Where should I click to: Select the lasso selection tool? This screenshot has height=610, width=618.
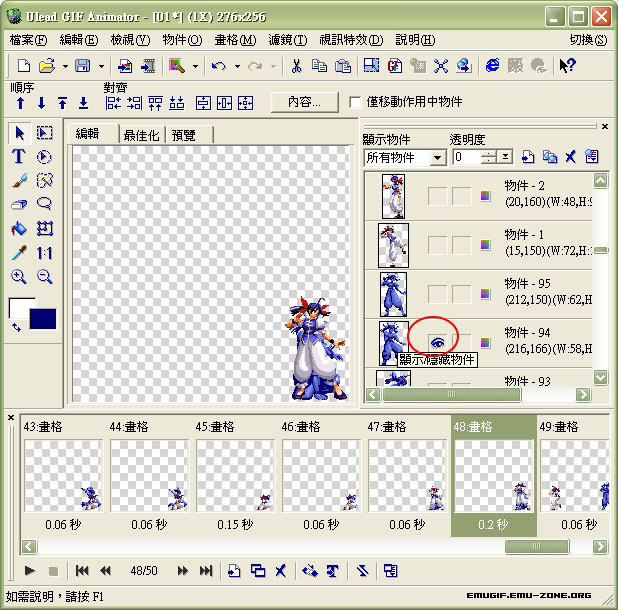point(44,204)
